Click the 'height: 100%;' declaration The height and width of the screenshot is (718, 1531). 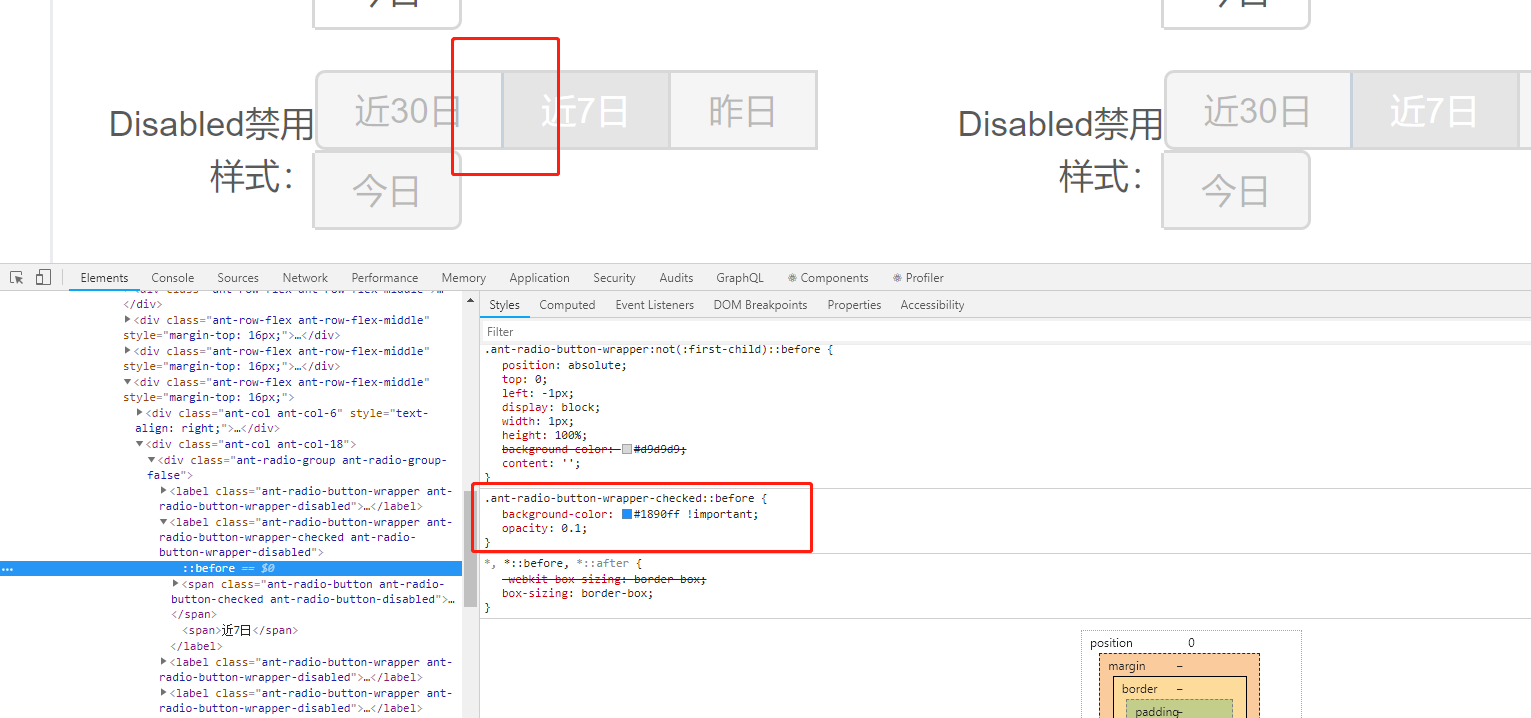coord(545,436)
